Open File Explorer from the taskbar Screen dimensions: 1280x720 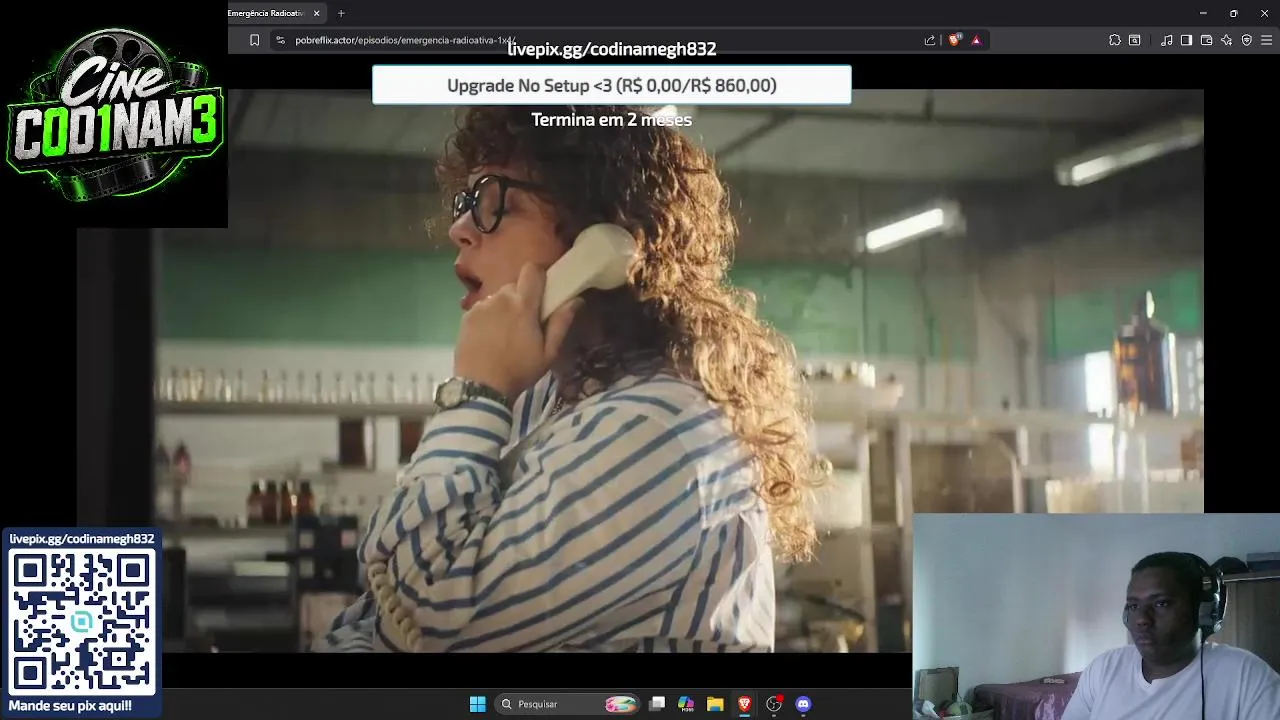[715, 704]
